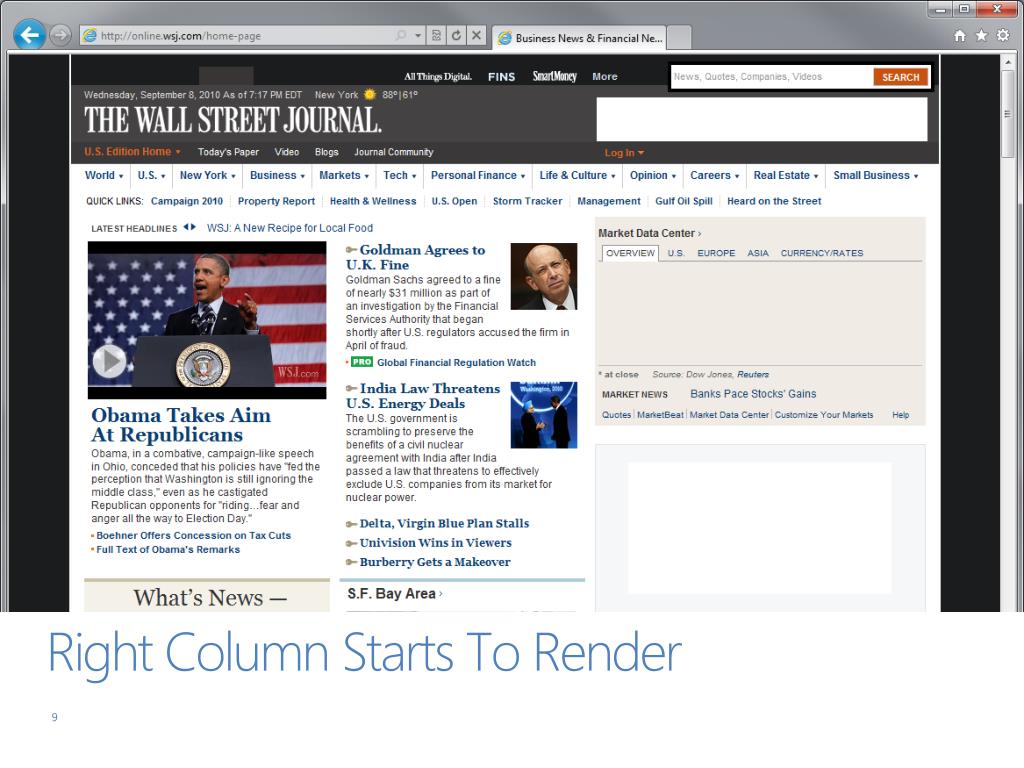Open the browser Home icon
The image size is (1024, 768).
pyautogui.click(x=959, y=36)
